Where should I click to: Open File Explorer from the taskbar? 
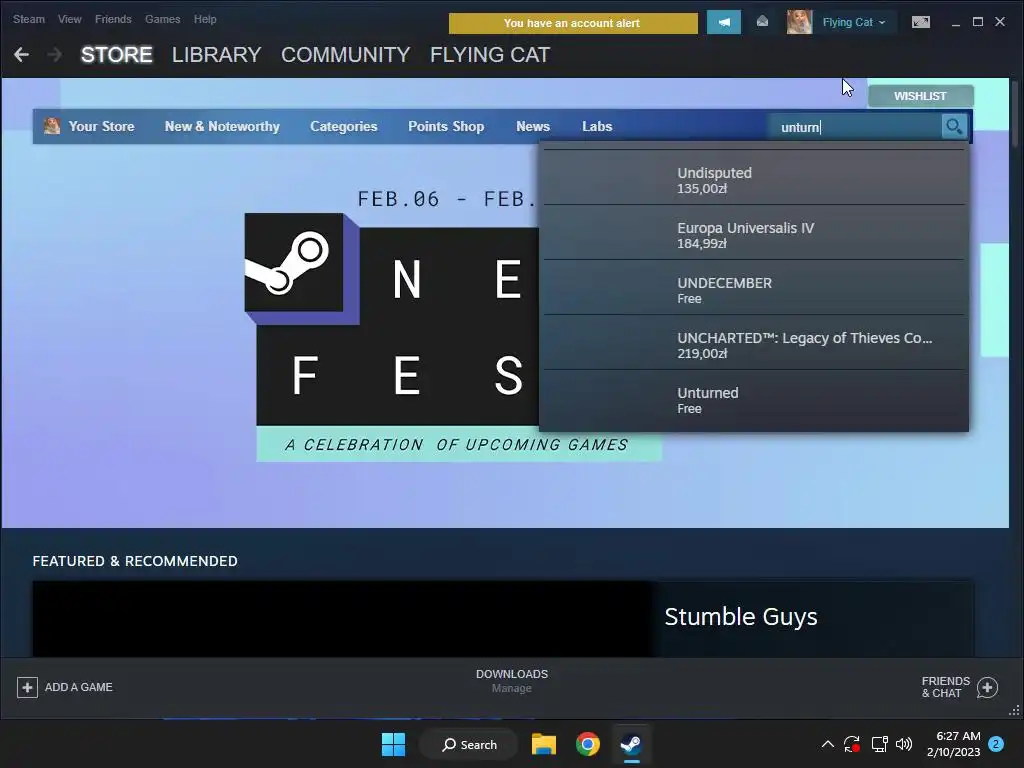pyautogui.click(x=543, y=744)
